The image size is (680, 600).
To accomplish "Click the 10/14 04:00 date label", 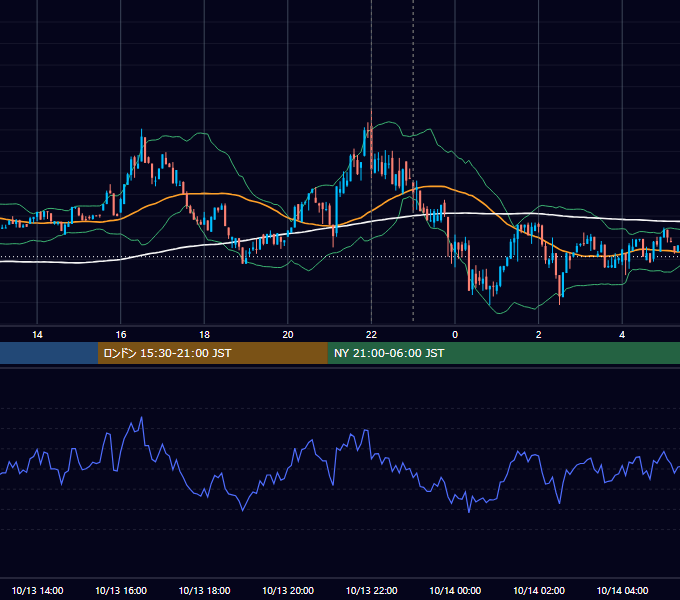I will 622,590.
